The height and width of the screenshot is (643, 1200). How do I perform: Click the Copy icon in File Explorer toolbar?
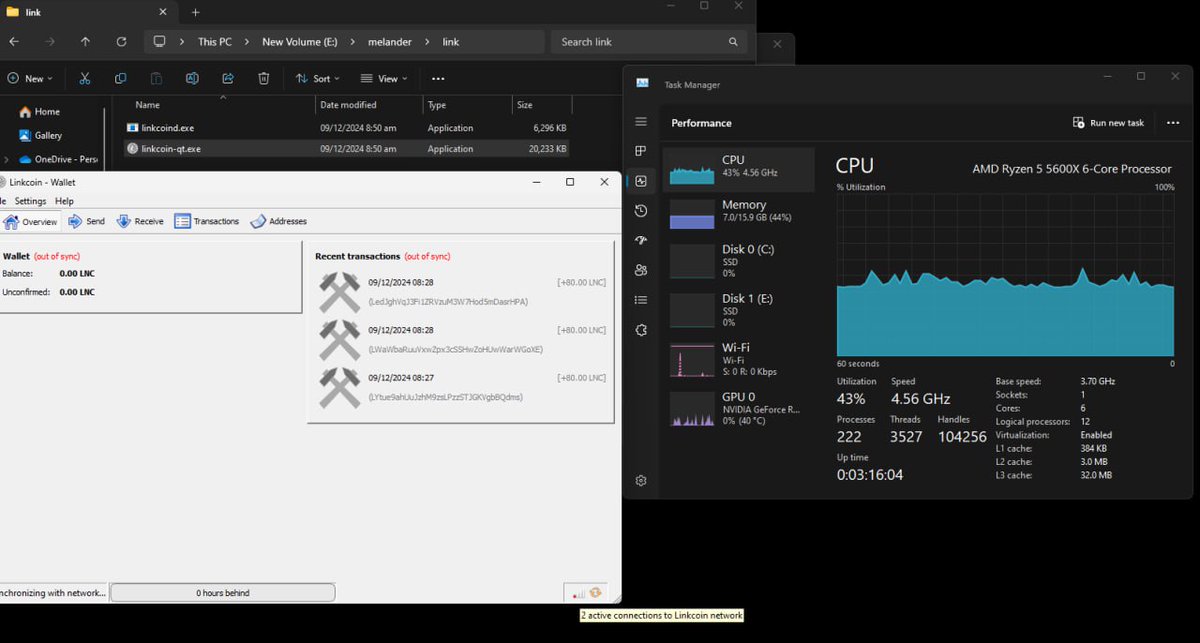[120, 78]
